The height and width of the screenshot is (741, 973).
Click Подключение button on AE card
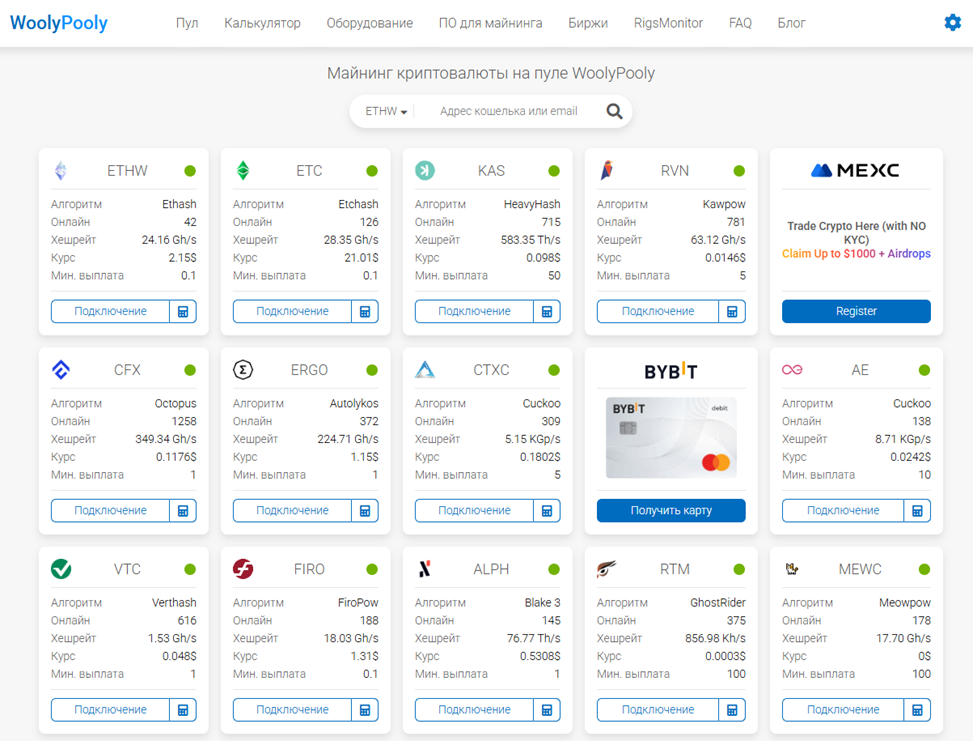coord(843,511)
